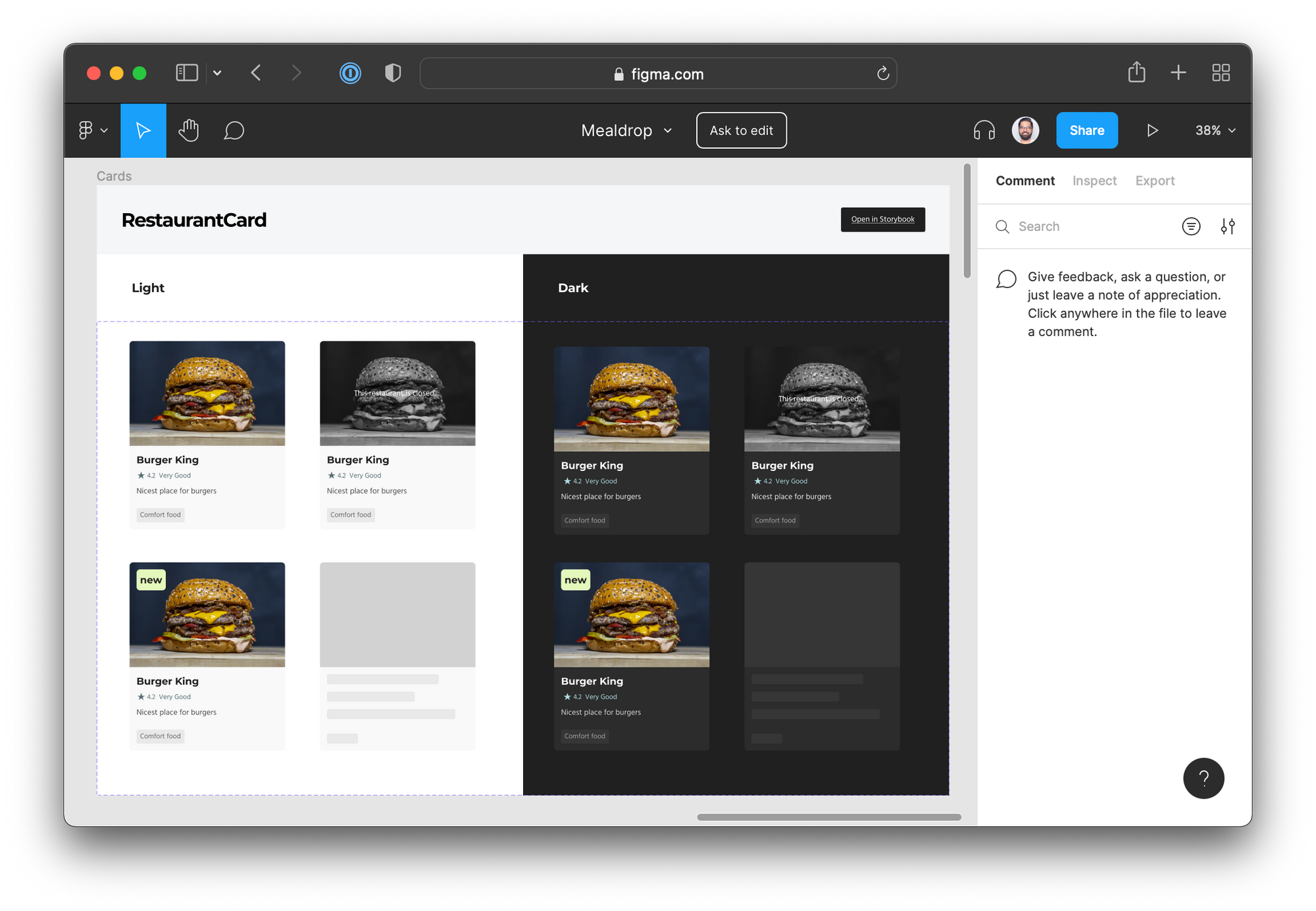Click the Share button
This screenshot has width=1316, height=911.
(x=1086, y=130)
